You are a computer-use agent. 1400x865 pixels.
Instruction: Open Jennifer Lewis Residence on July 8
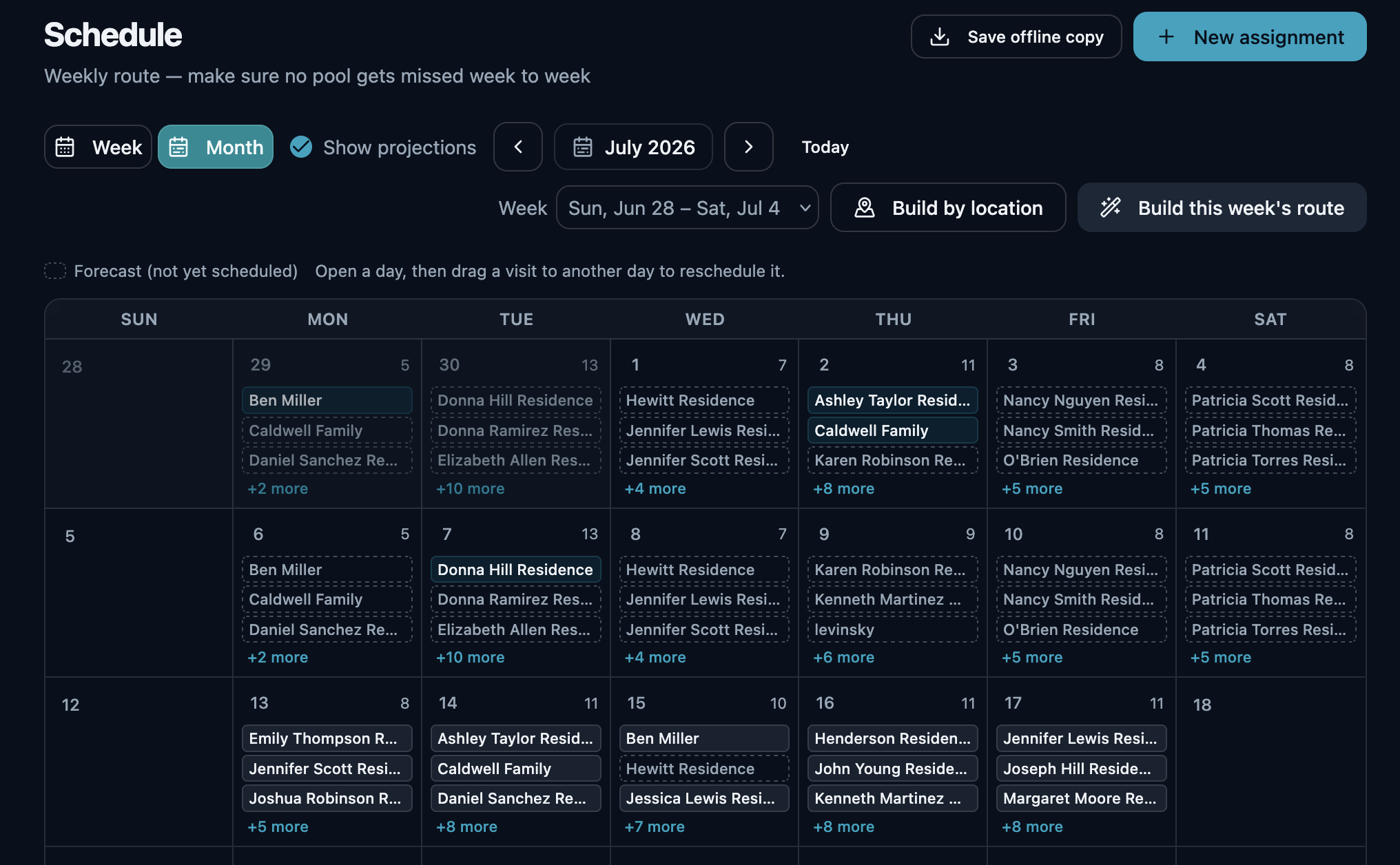tap(704, 599)
